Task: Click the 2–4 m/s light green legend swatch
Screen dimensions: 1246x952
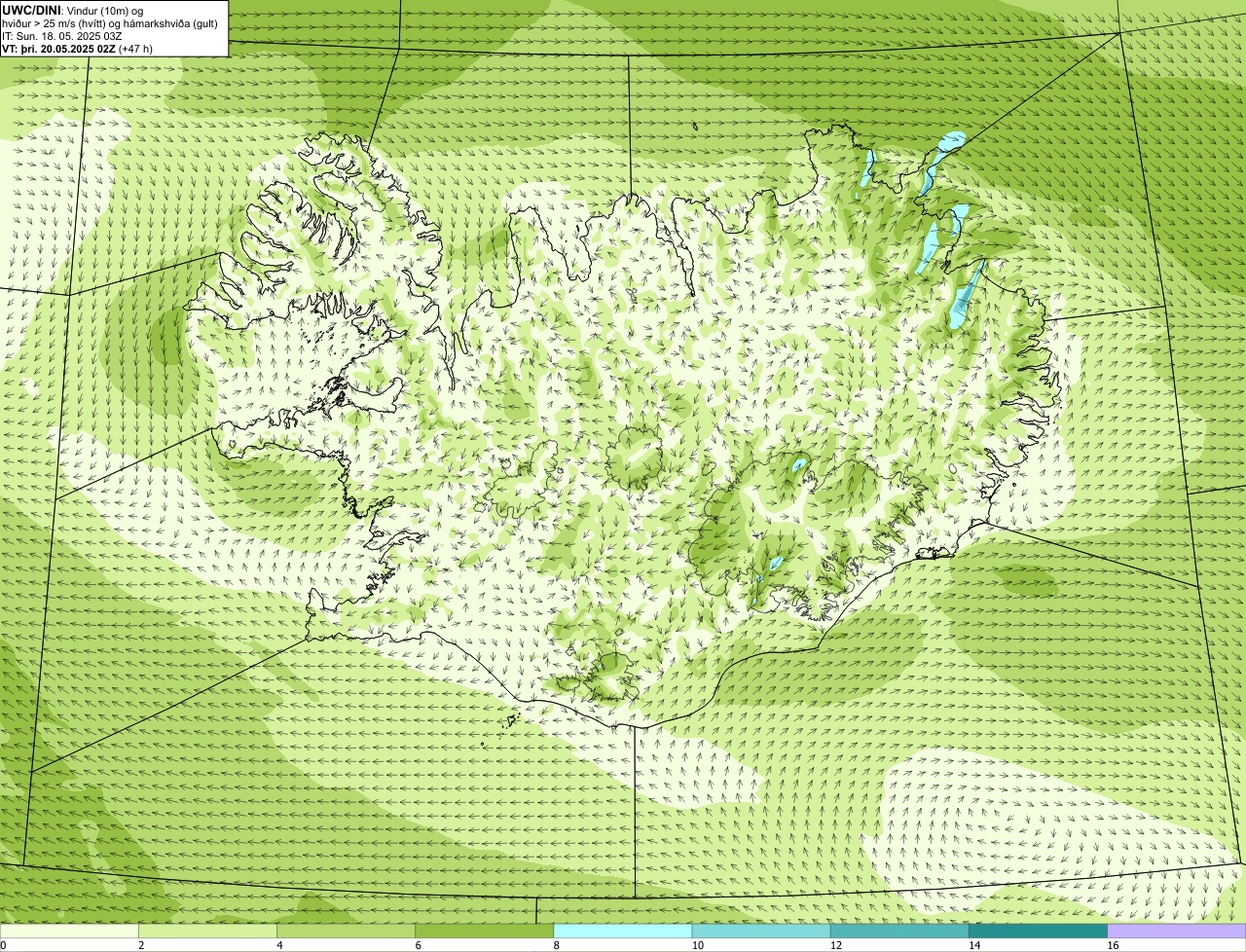Action: click(207, 932)
